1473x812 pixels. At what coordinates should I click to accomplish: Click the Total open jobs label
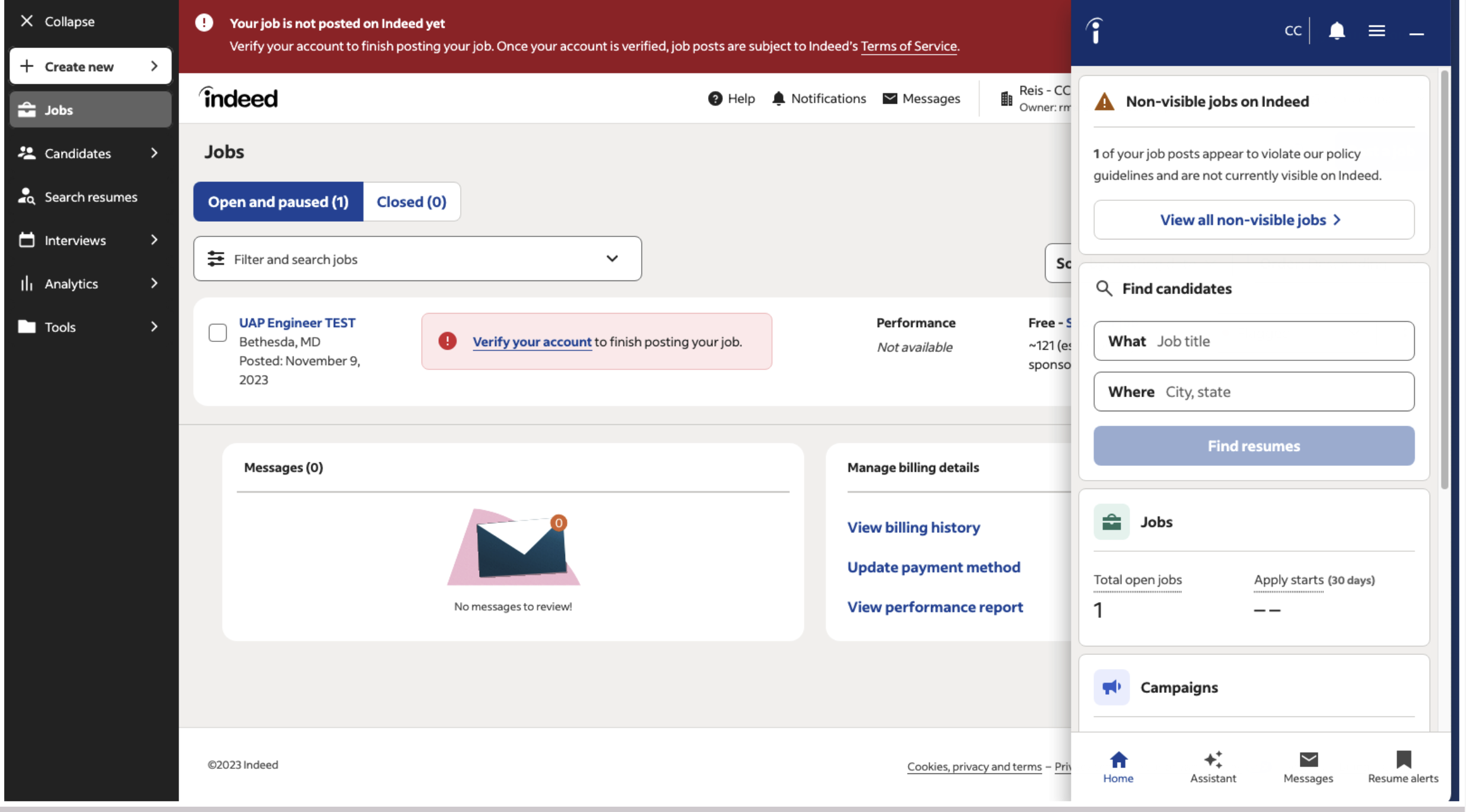tap(1137, 580)
